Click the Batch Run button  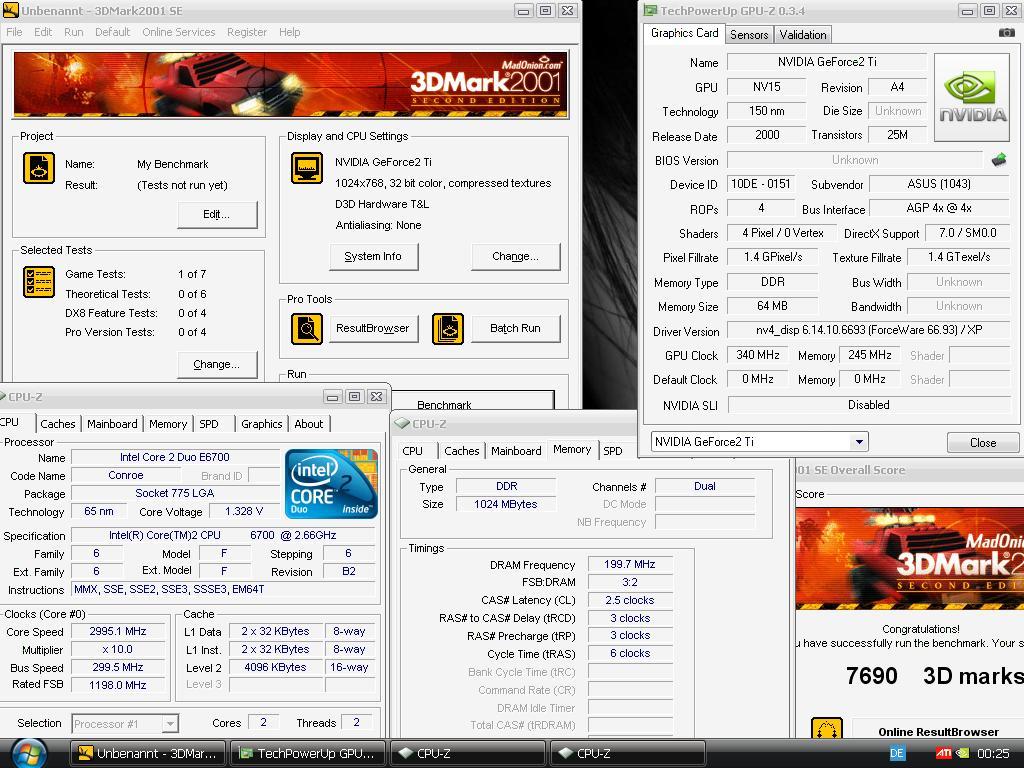(515, 328)
